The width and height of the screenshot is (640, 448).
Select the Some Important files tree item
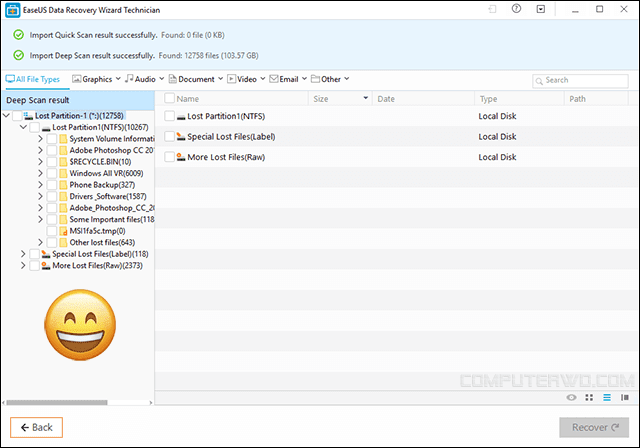click(111, 220)
